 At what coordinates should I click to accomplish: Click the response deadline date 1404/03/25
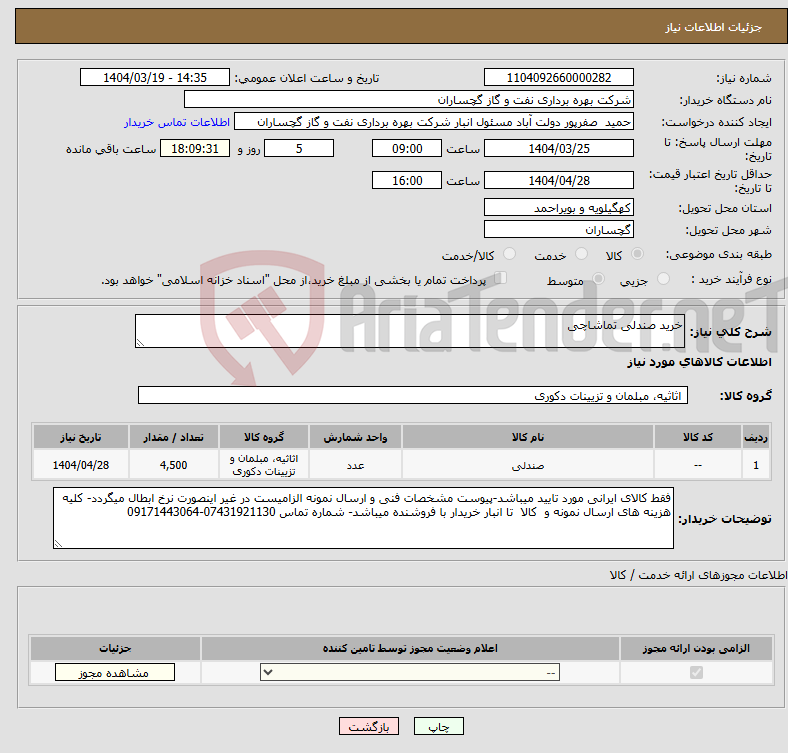click(558, 149)
